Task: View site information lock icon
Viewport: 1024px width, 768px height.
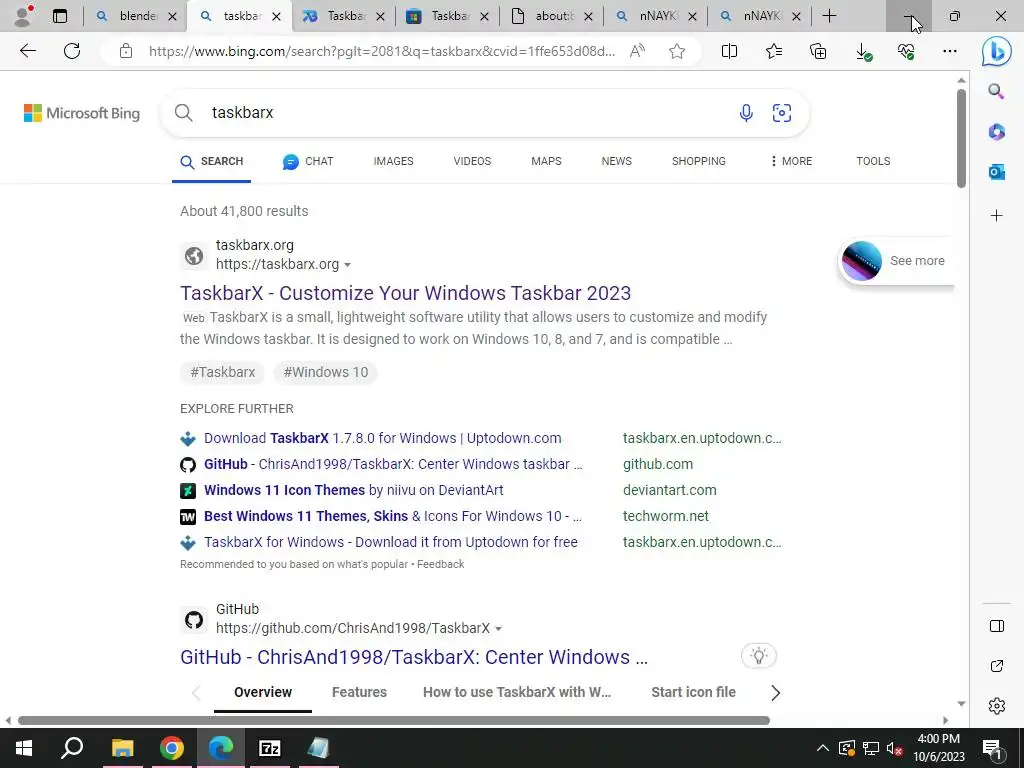Action: coord(126,51)
